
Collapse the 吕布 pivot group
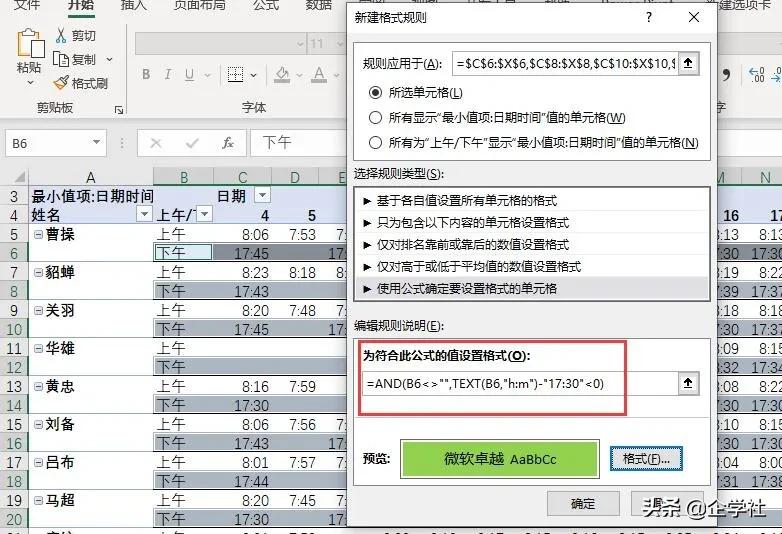[x=38, y=462]
